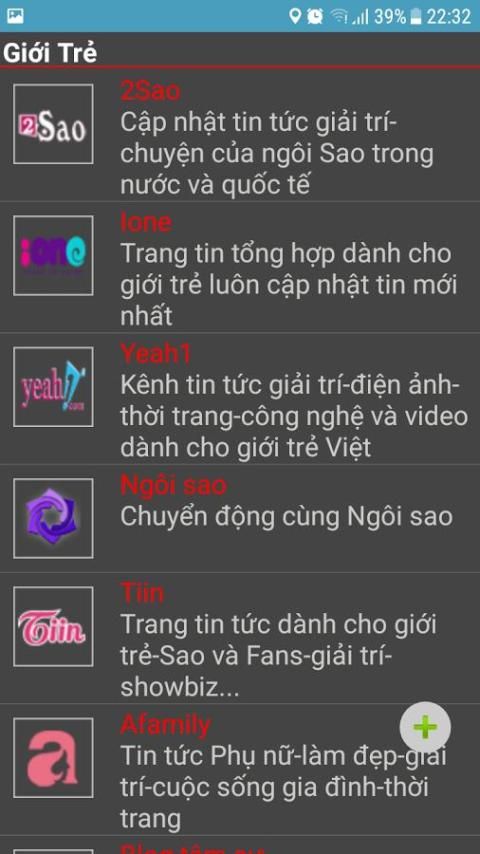Open the 2Sao title link
480x854 pixels.
click(x=150, y=92)
